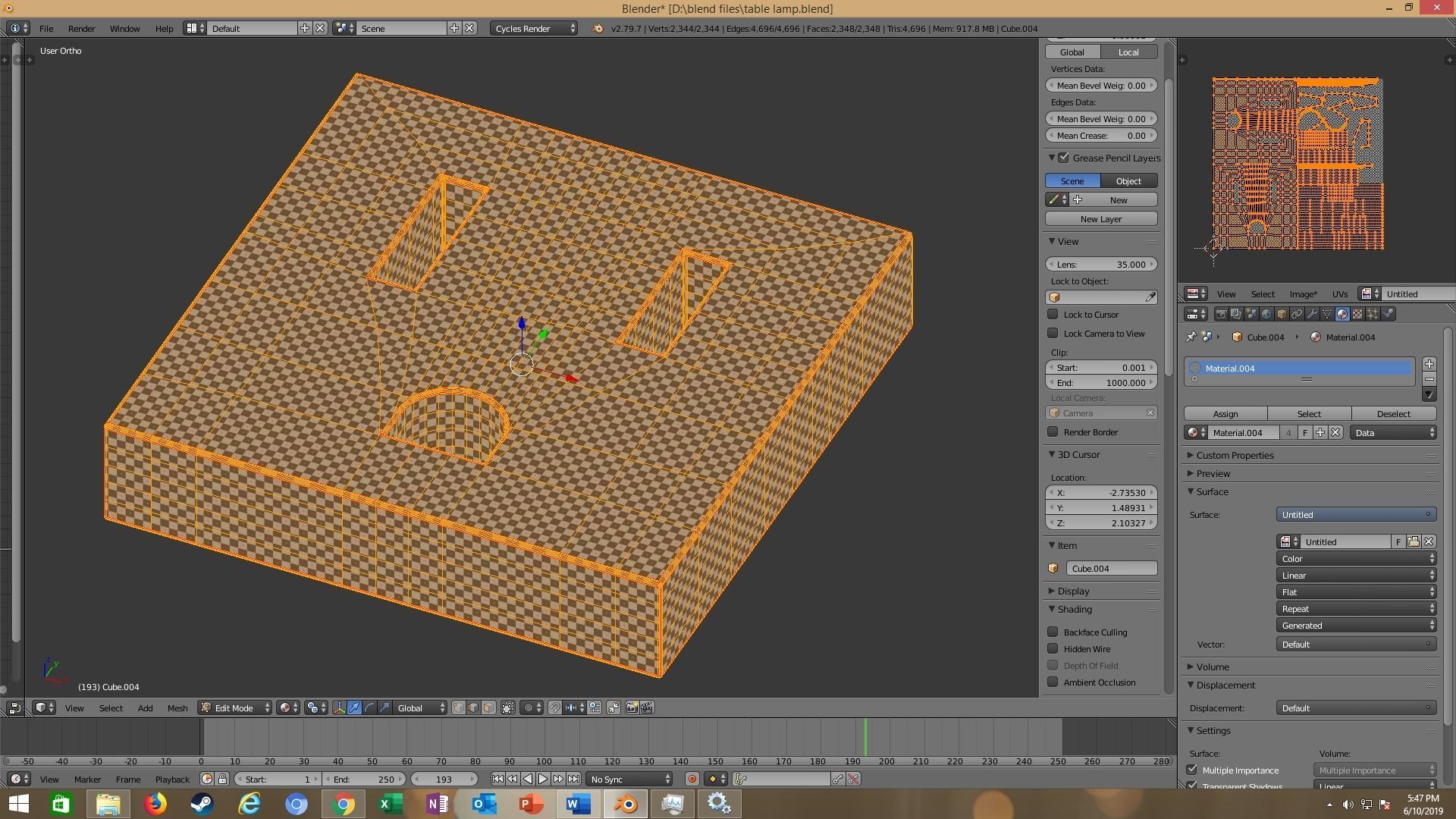Toggle the snap magnet icon
The width and height of the screenshot is (1456, 819).
[555, 708]
